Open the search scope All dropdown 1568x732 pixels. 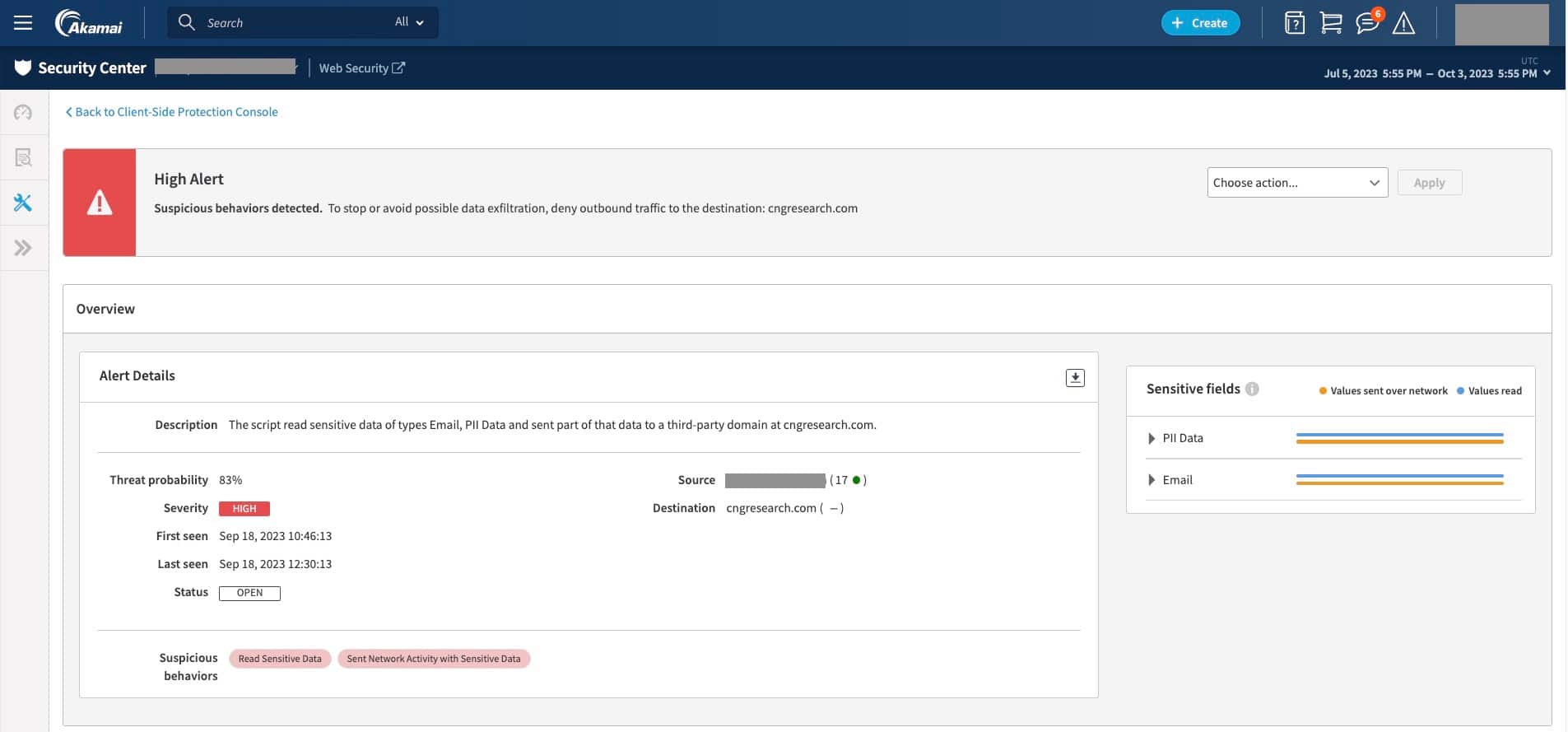coord(409,22)
